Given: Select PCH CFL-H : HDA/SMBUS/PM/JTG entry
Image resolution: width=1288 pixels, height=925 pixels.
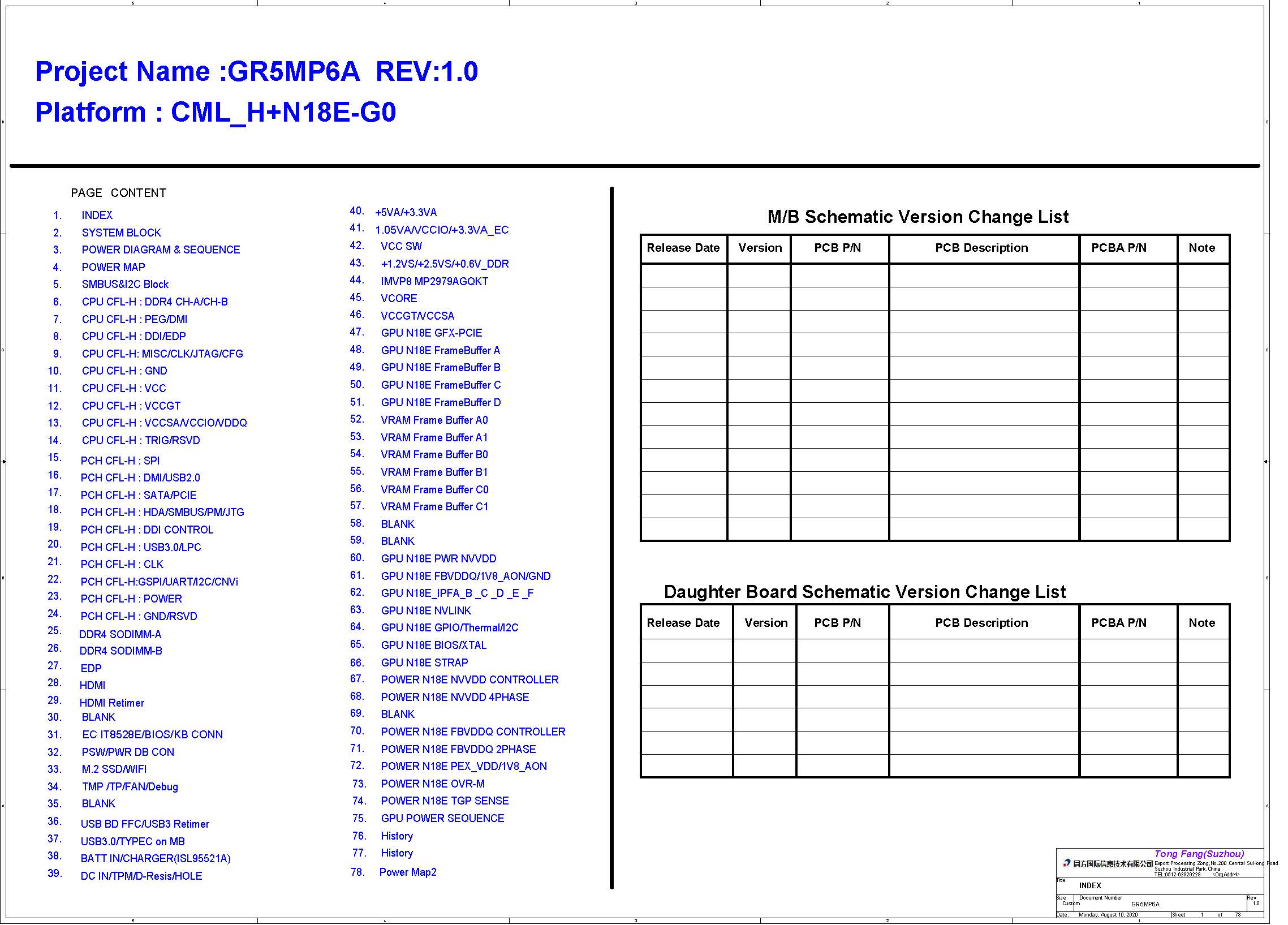Looking at the screenshot, I should tap(162, 513).
